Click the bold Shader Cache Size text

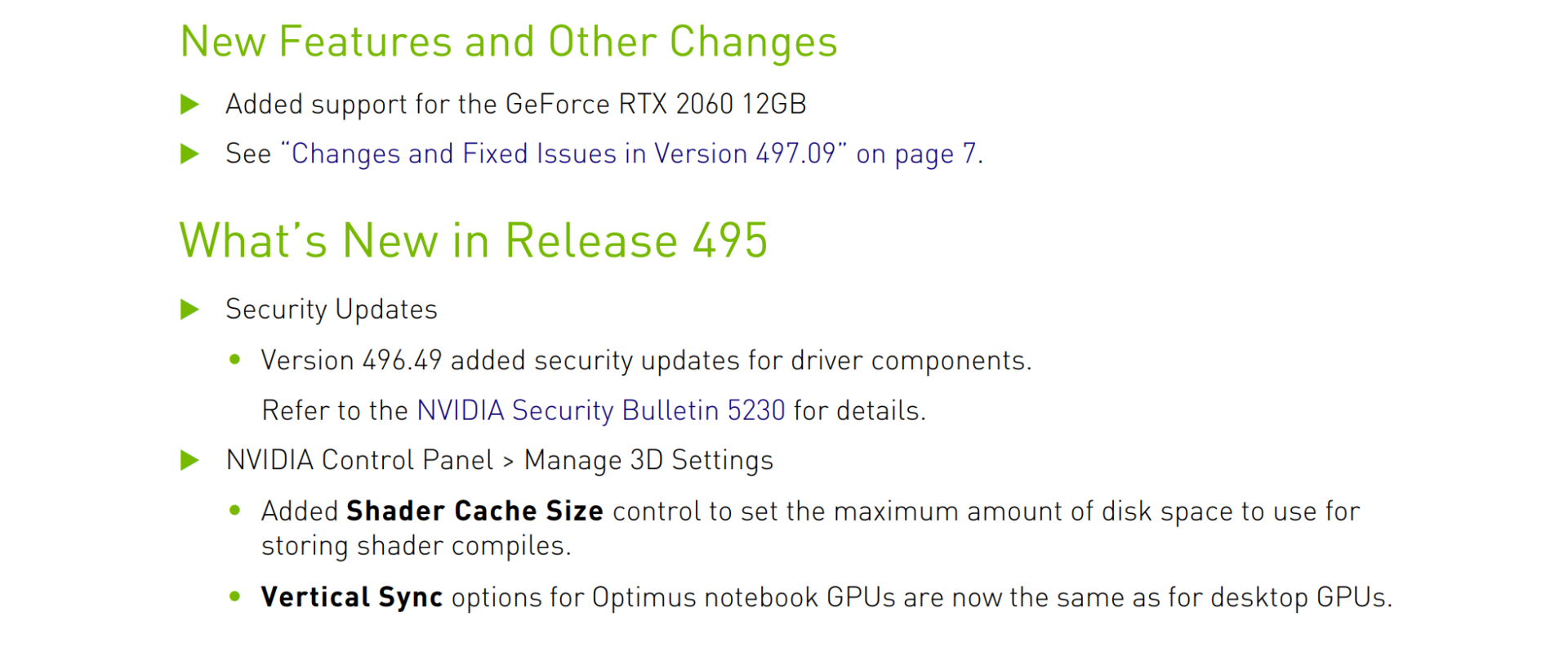point(474,511)
